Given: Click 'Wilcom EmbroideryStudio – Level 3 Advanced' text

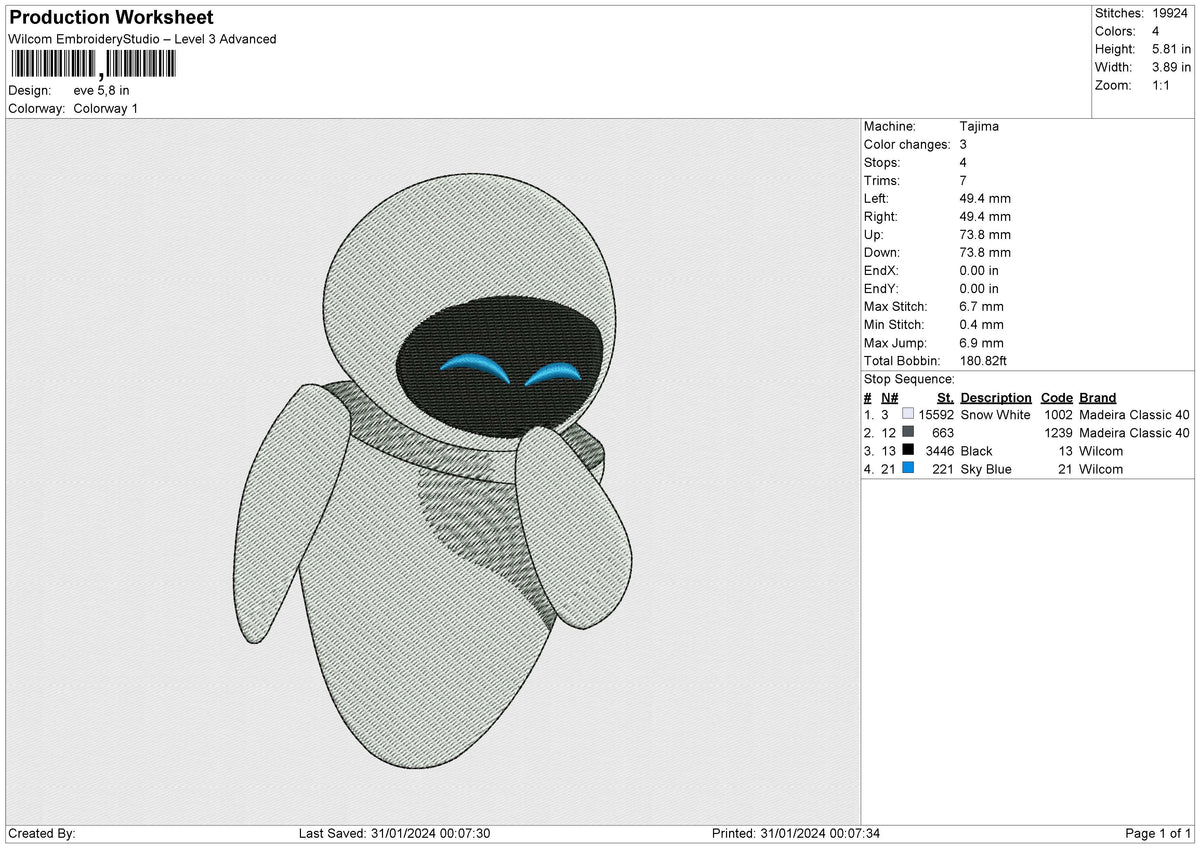Looking at the screenshot, I should [x=142, y=39].
